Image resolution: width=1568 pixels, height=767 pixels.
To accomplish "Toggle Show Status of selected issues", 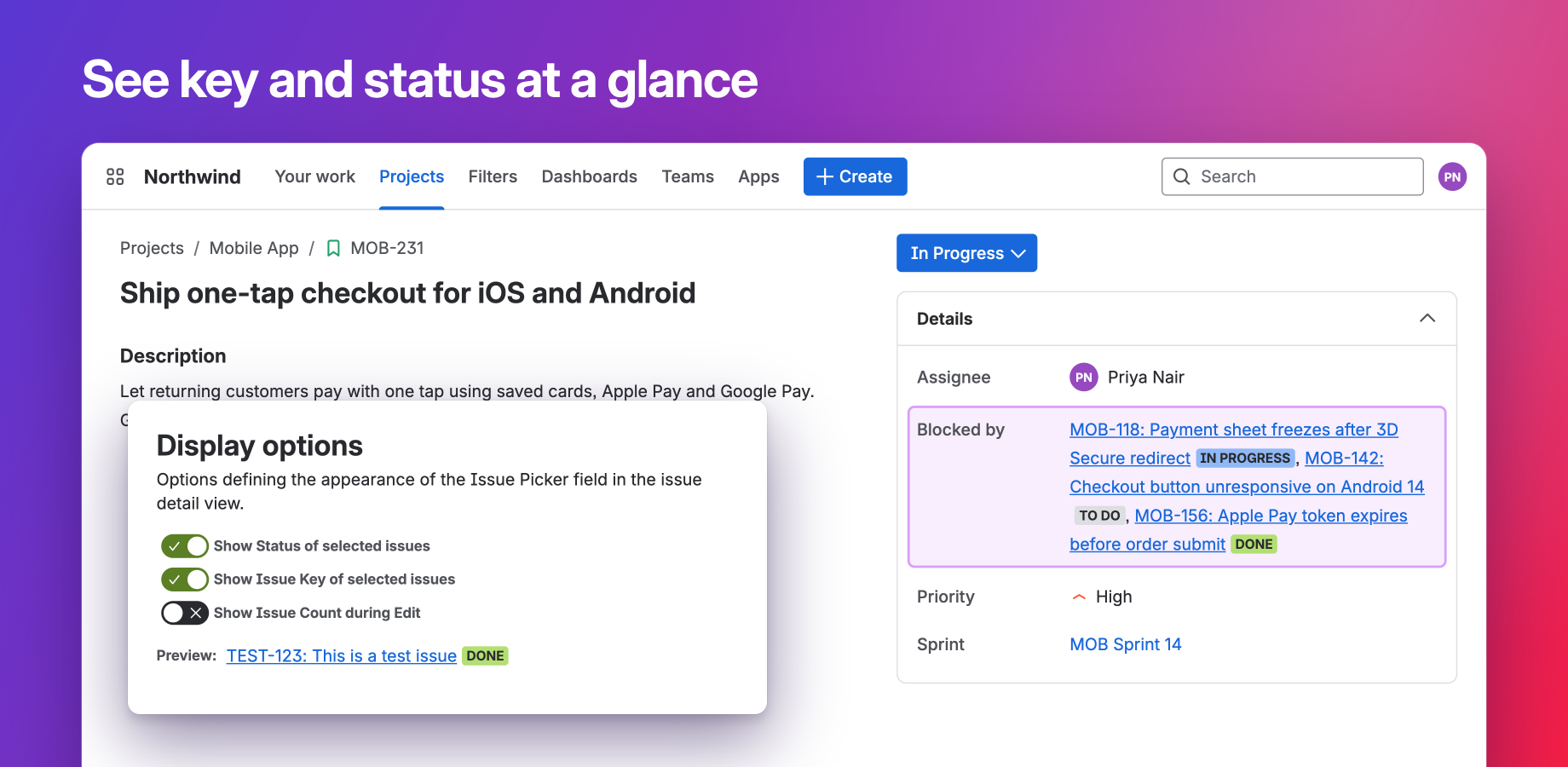I will pyautogui.click(x=185, y=545).
